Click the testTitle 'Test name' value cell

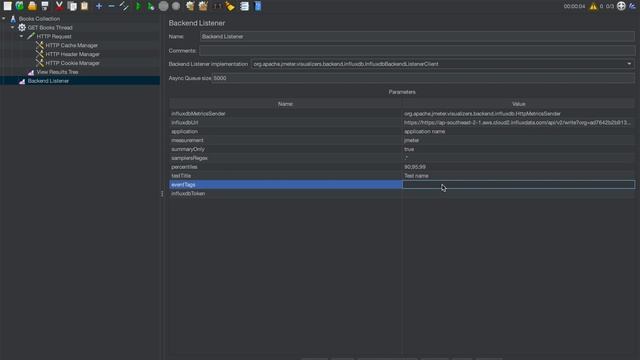[519, 176]
